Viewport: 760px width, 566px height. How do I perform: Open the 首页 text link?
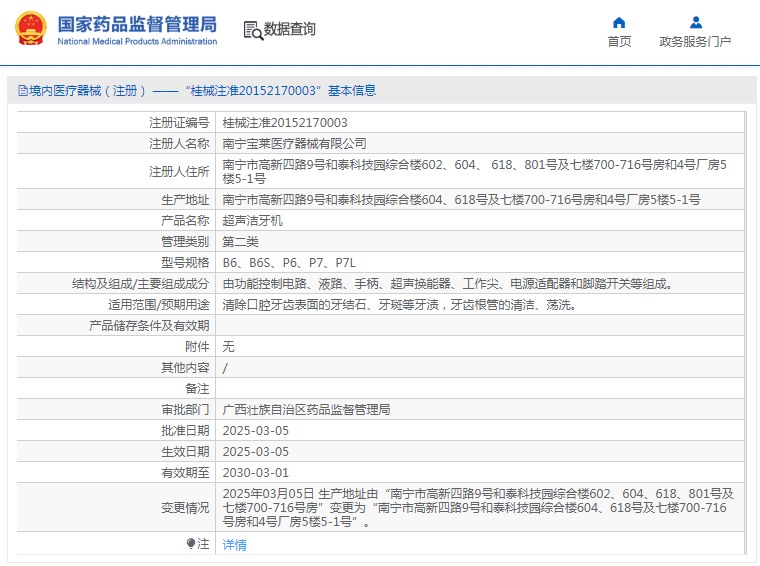coord(619,42)
